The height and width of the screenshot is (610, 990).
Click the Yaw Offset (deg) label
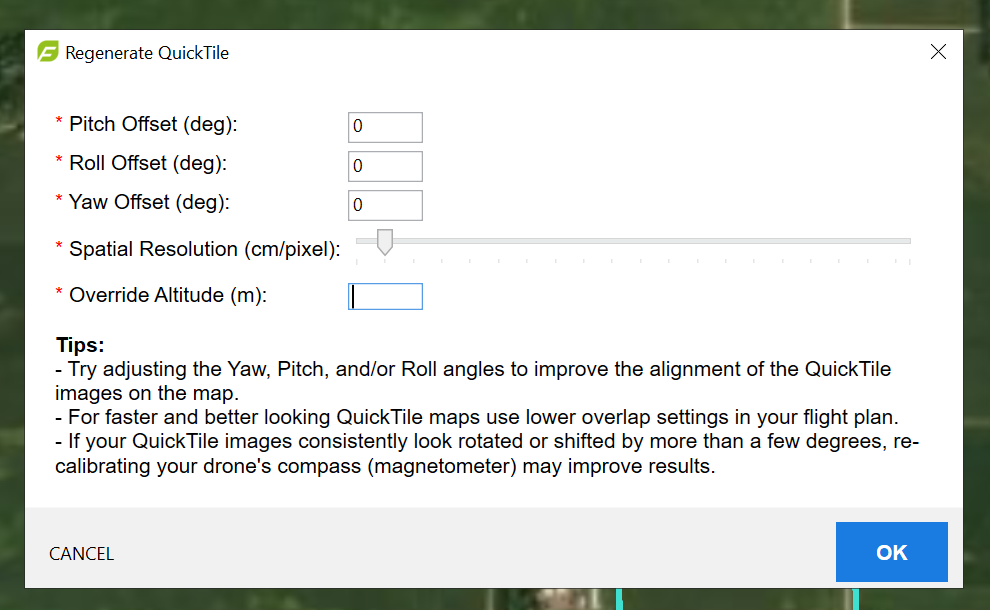(x=149, y=203)
